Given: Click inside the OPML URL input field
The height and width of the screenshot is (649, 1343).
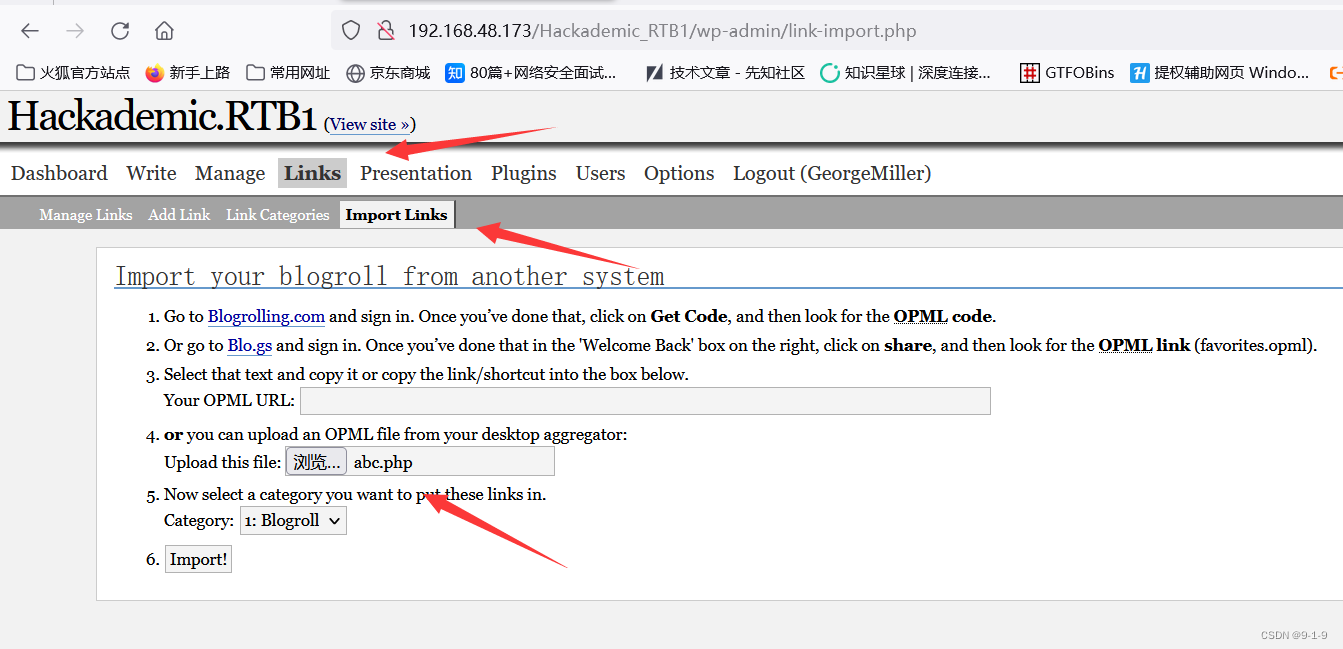Looking at the screenshot, I should 645,400.
